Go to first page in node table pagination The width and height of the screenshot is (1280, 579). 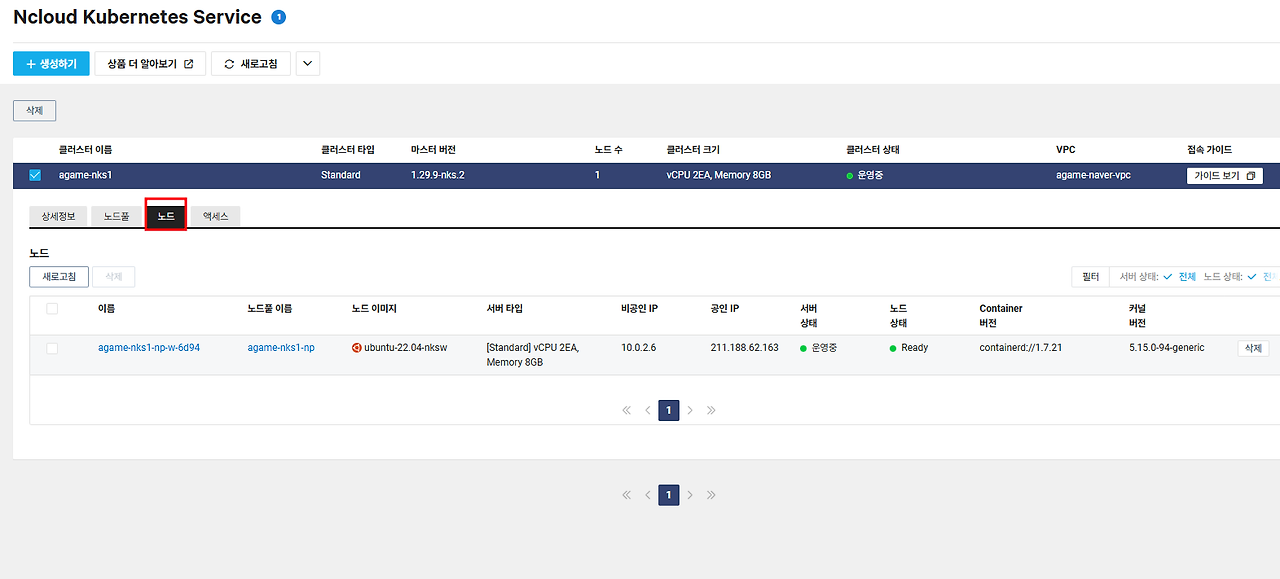pos(627,410)
